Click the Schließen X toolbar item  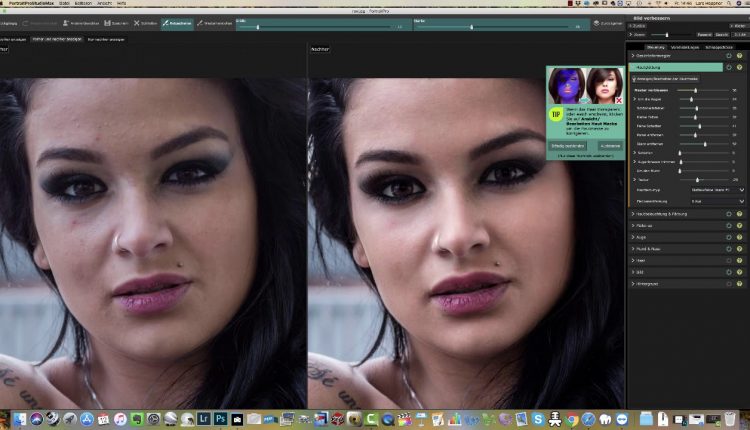(x=145, y=23)
